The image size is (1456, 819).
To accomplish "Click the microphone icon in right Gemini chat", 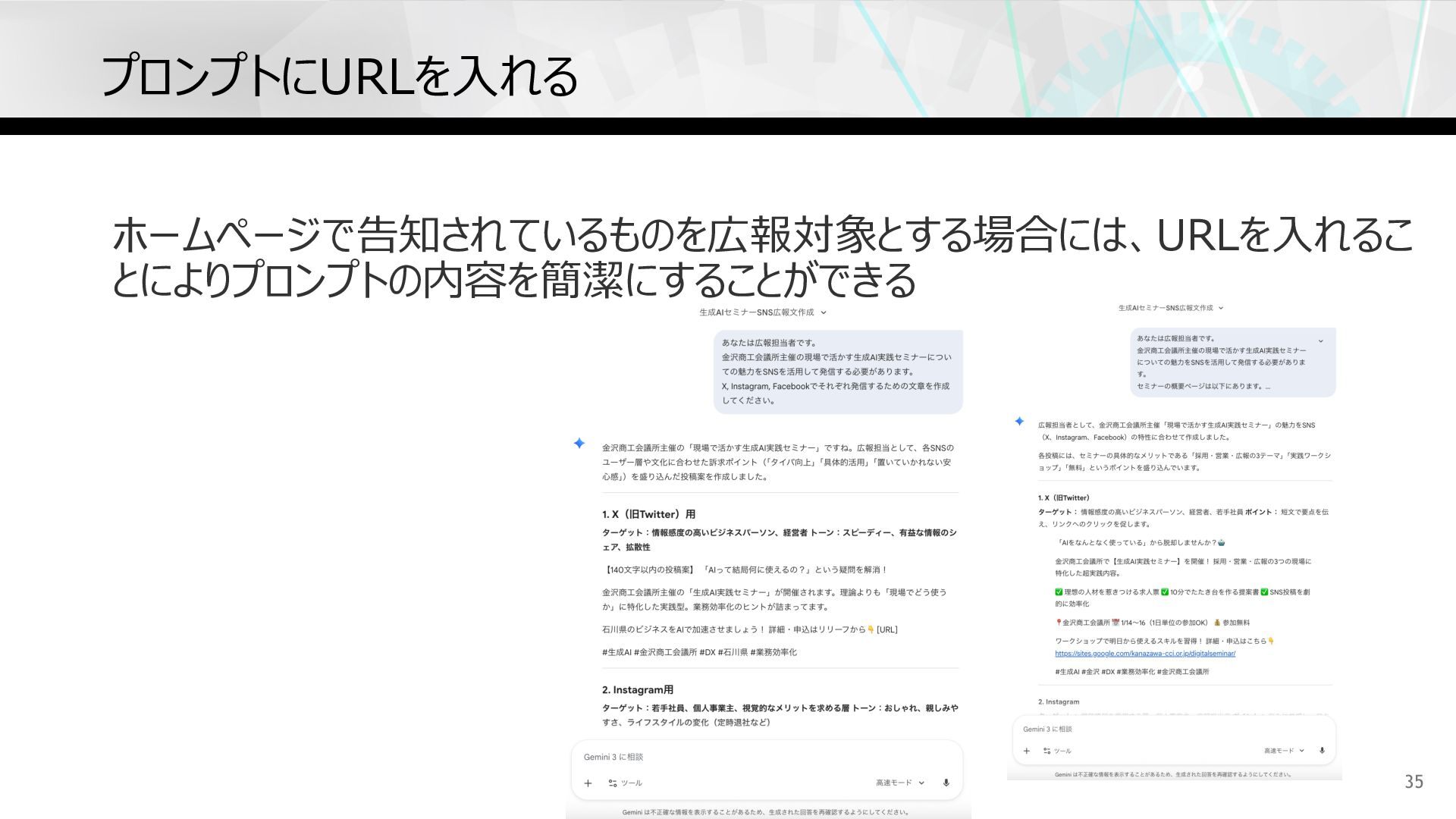I will 1322,751.
